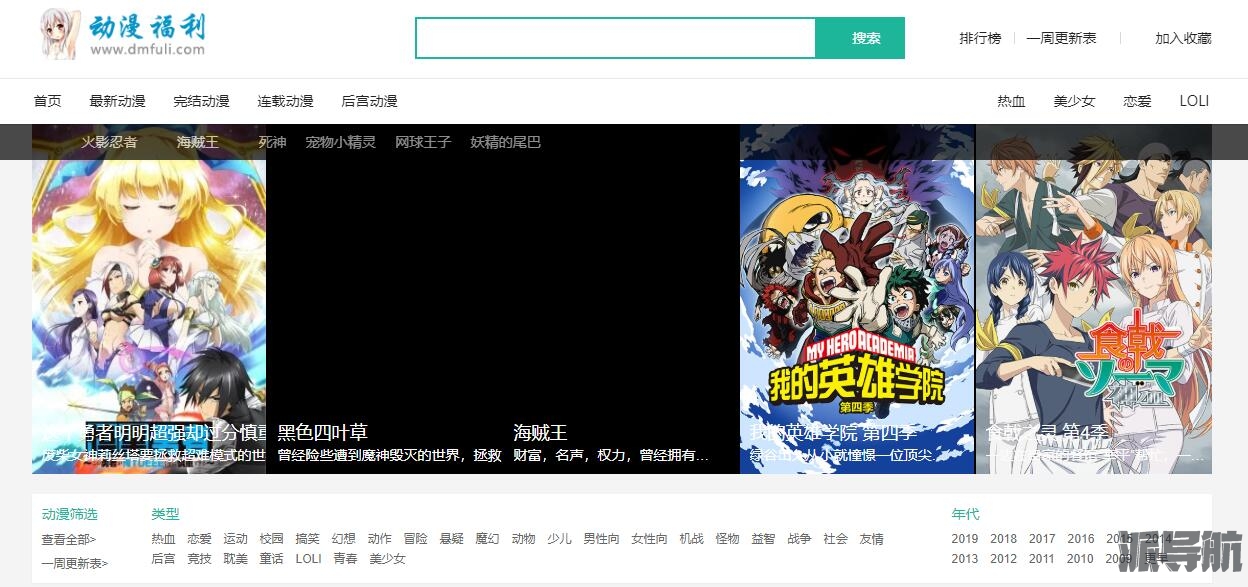This screenshot has height=587, width=1248.
Task: Open the 食戟之灵 第4季 poster
Action: [x=1094, y=299]
